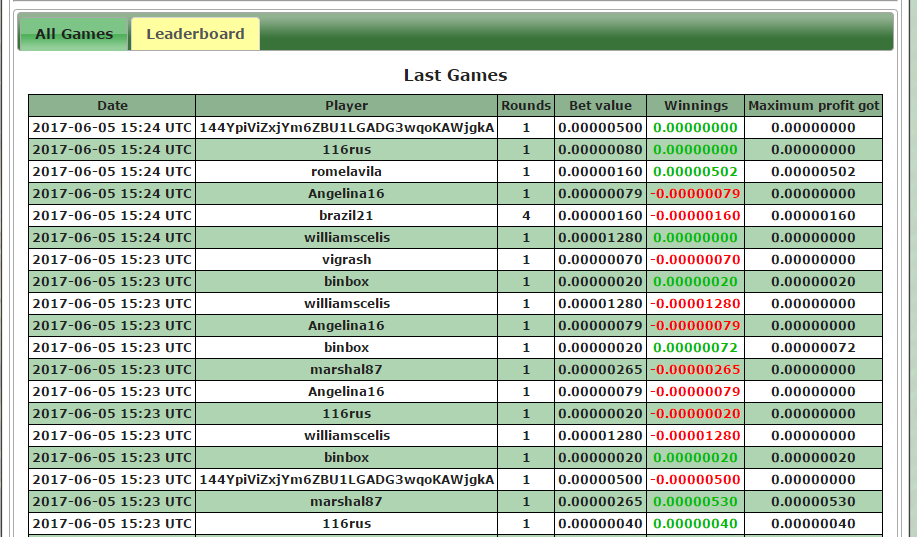Click the Rounds value 4 for brazil21
The width and height of the screenshot is (917, 537).
click(x=526, y=215)
